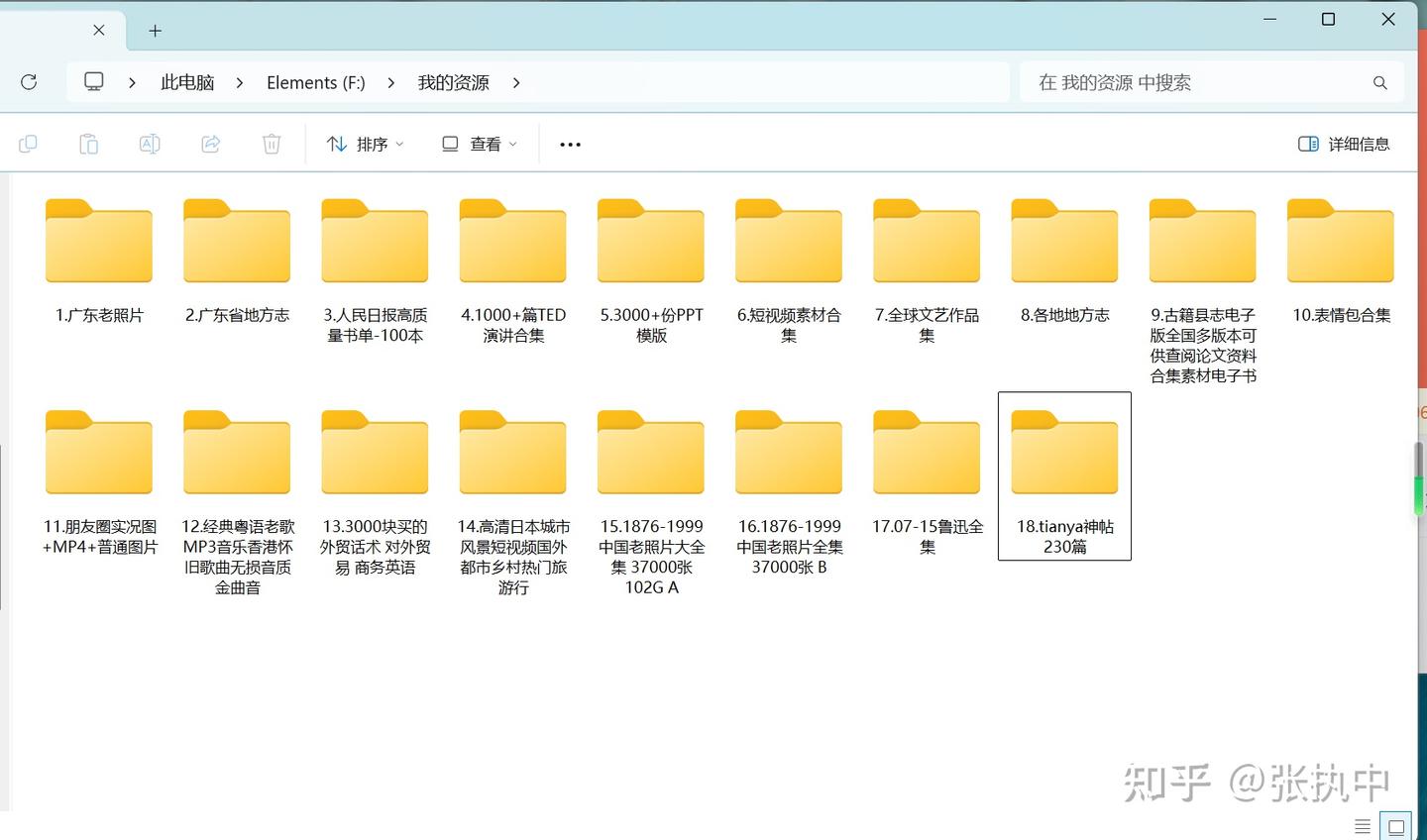The width and height of the screenshot is (1427, 840).
Task: Close the File Explorer window
Action: [1388, 19]
